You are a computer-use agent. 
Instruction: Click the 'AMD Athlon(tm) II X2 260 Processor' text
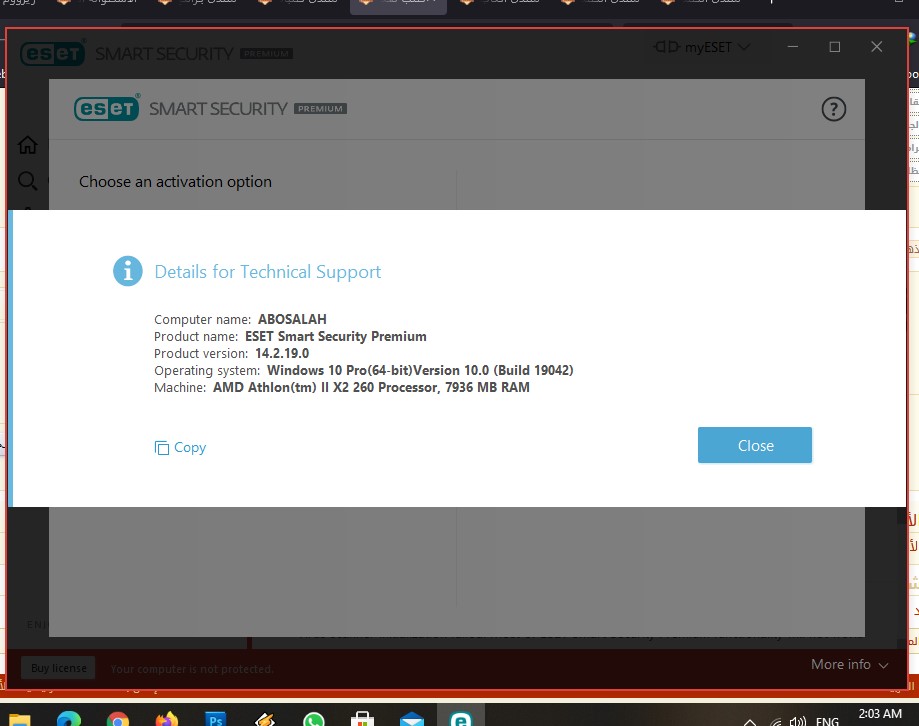point(325,387)
